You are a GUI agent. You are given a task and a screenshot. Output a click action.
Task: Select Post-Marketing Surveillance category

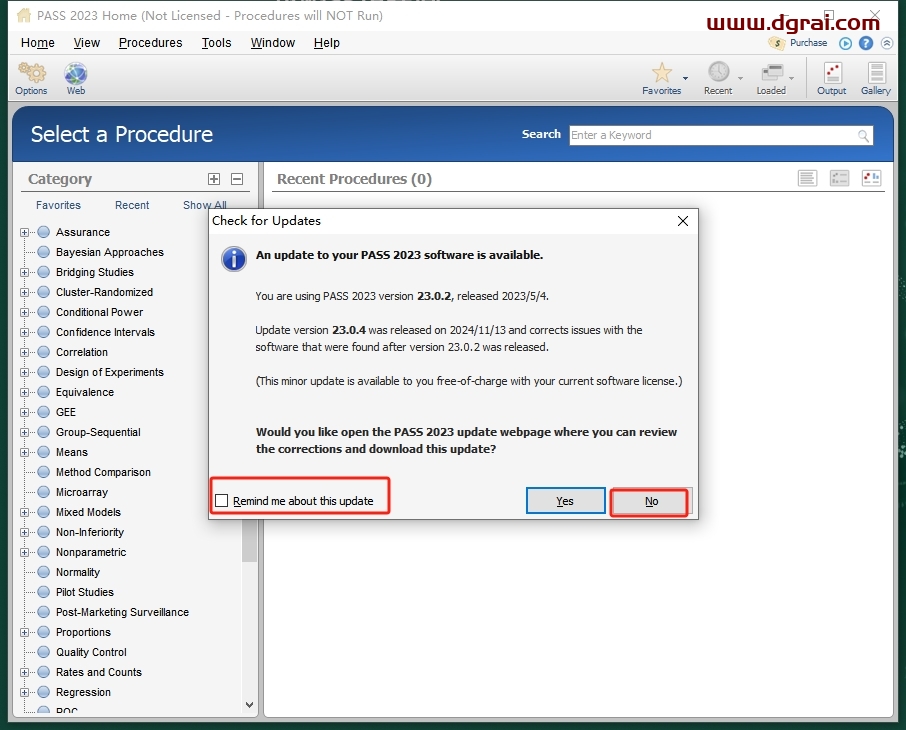point(122,612)
